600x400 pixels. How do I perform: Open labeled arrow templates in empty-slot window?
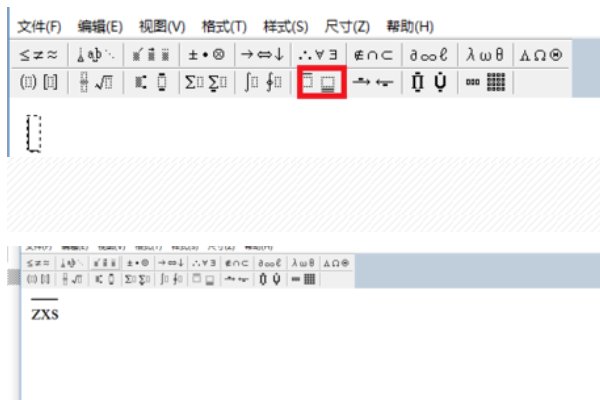point(374,82)
